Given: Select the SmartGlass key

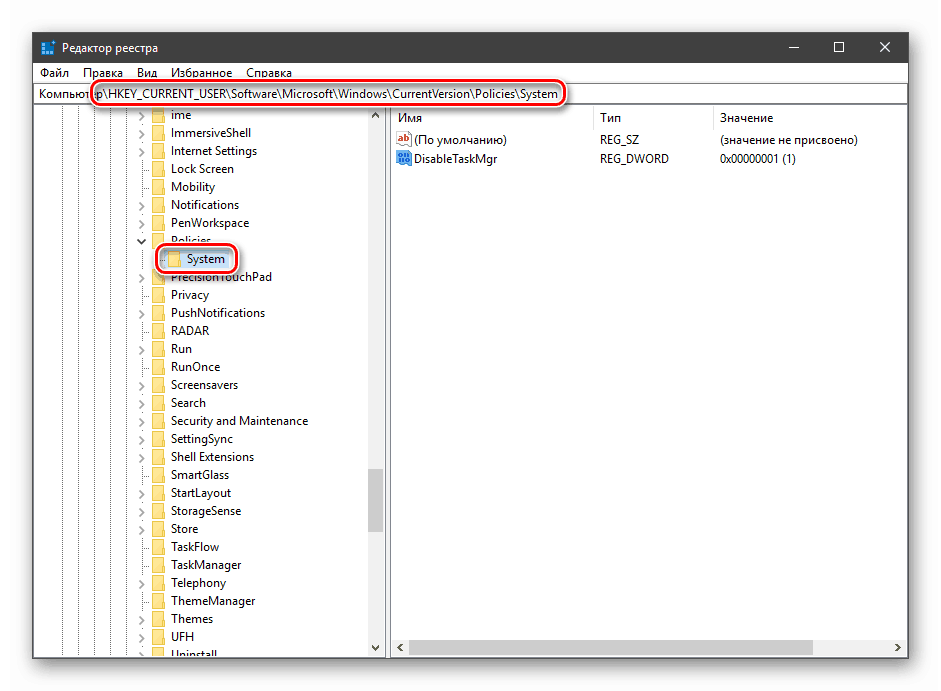Looking at the screenshot, I should point(200,475).
